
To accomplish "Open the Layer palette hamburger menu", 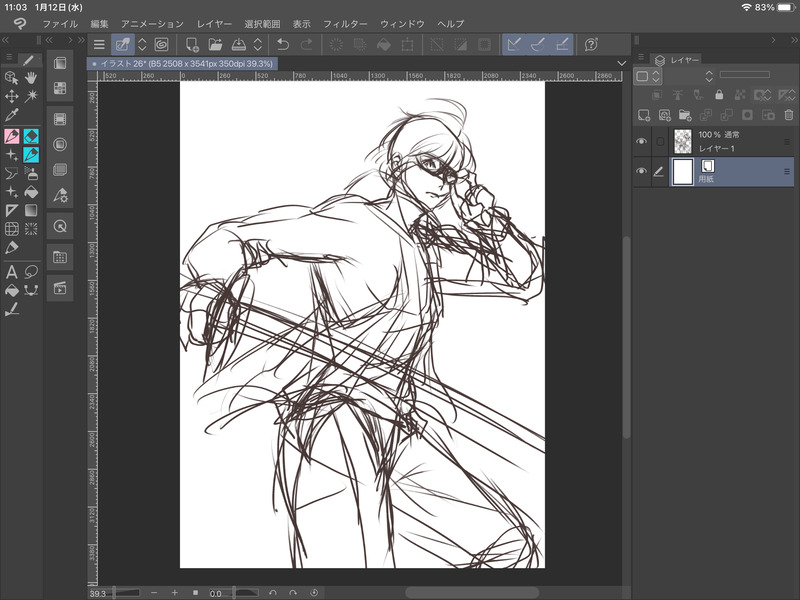I will (x=641, y=57).
